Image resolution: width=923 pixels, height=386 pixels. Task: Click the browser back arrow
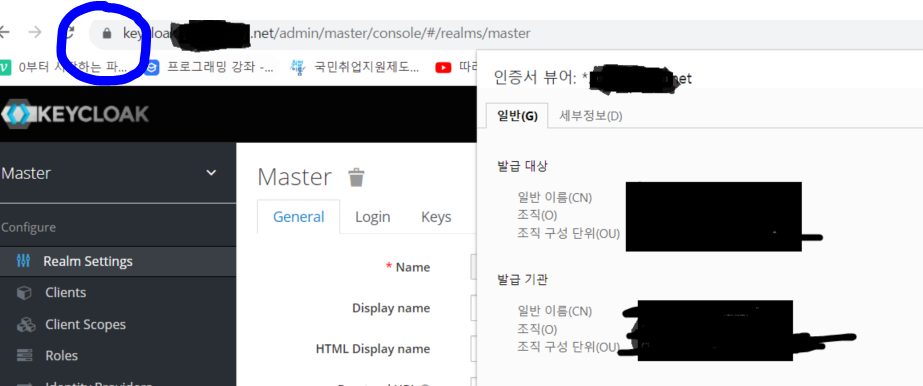point(4,32)
